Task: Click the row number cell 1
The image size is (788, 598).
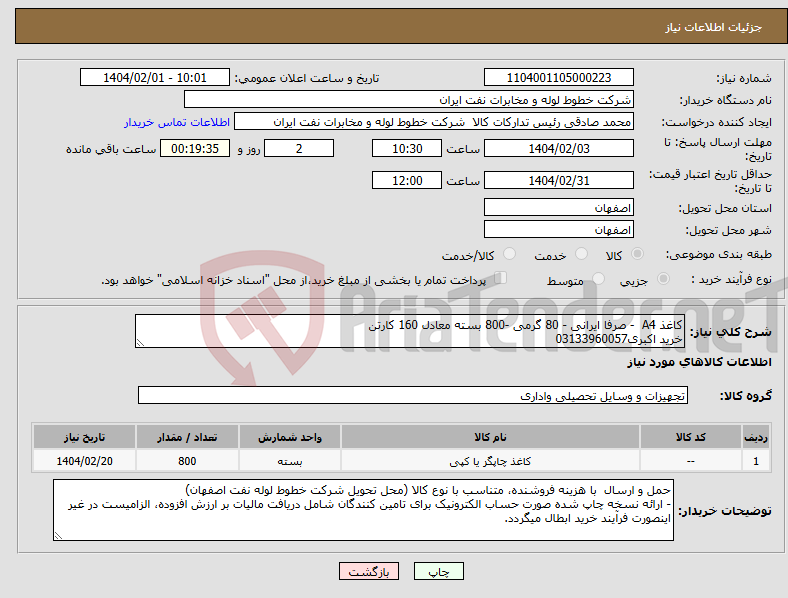Action: [756, 461]
